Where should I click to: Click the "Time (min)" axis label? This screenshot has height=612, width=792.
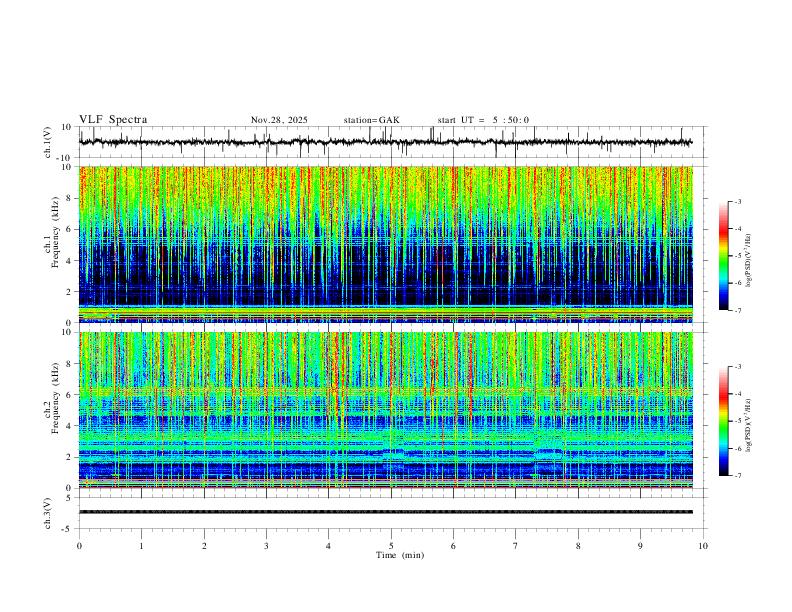point(400,555)
